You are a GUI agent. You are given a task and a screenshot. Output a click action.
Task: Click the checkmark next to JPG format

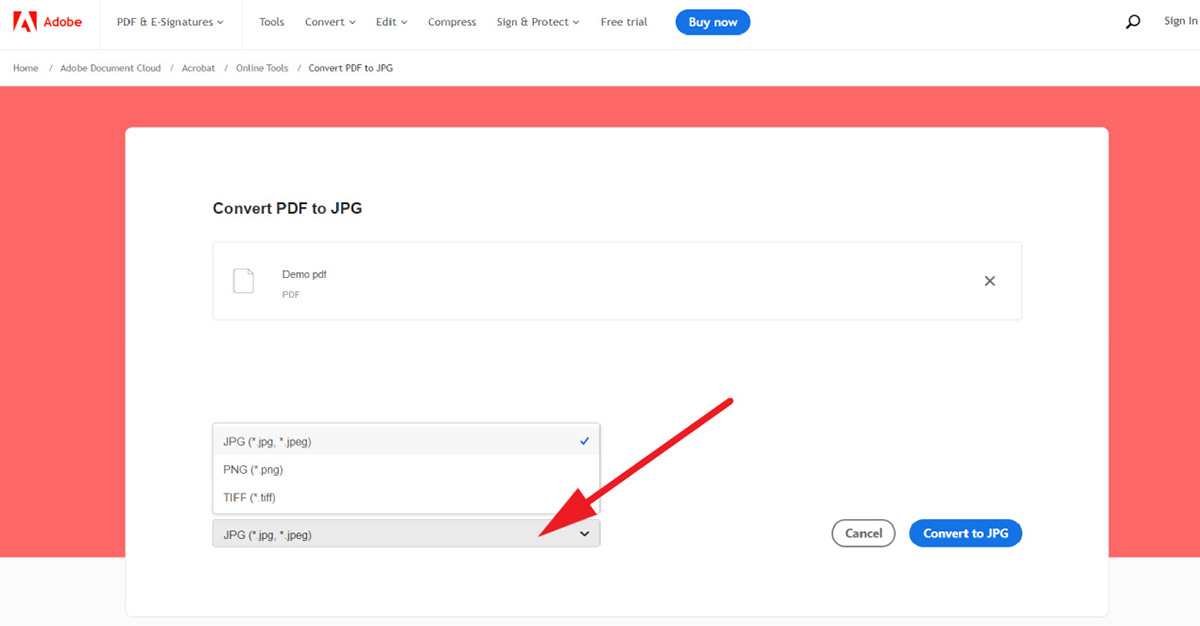(585, 440)
